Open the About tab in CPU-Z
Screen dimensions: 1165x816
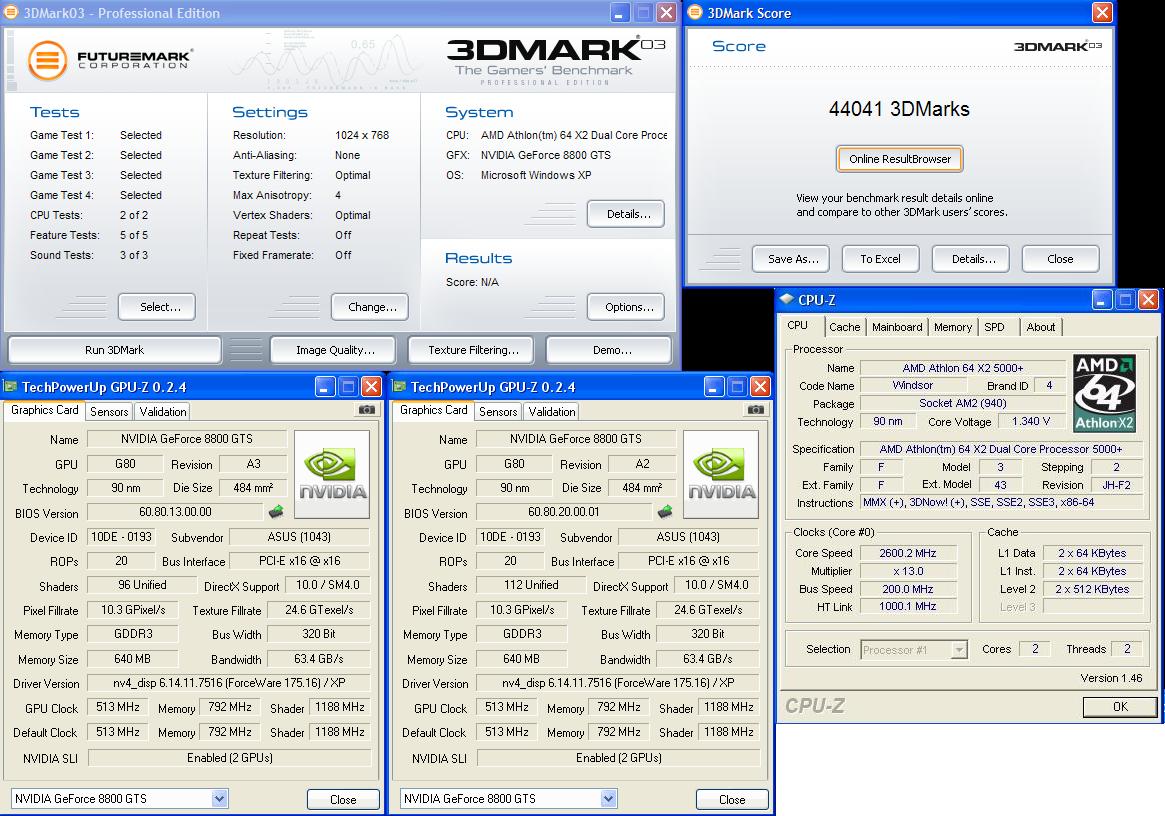pyautogui.click(x=1040, y=327)
